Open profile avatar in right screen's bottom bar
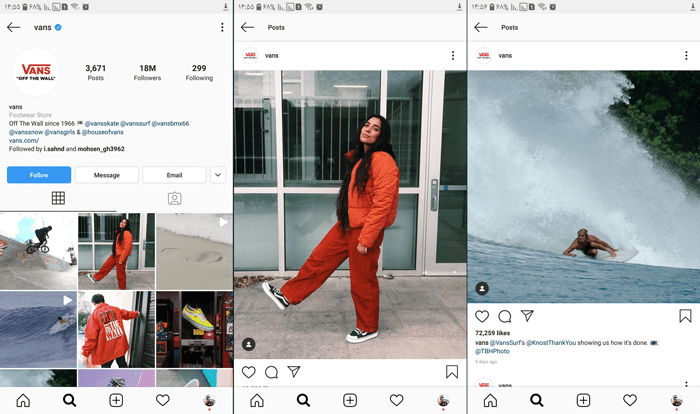 tap(676, 400)
